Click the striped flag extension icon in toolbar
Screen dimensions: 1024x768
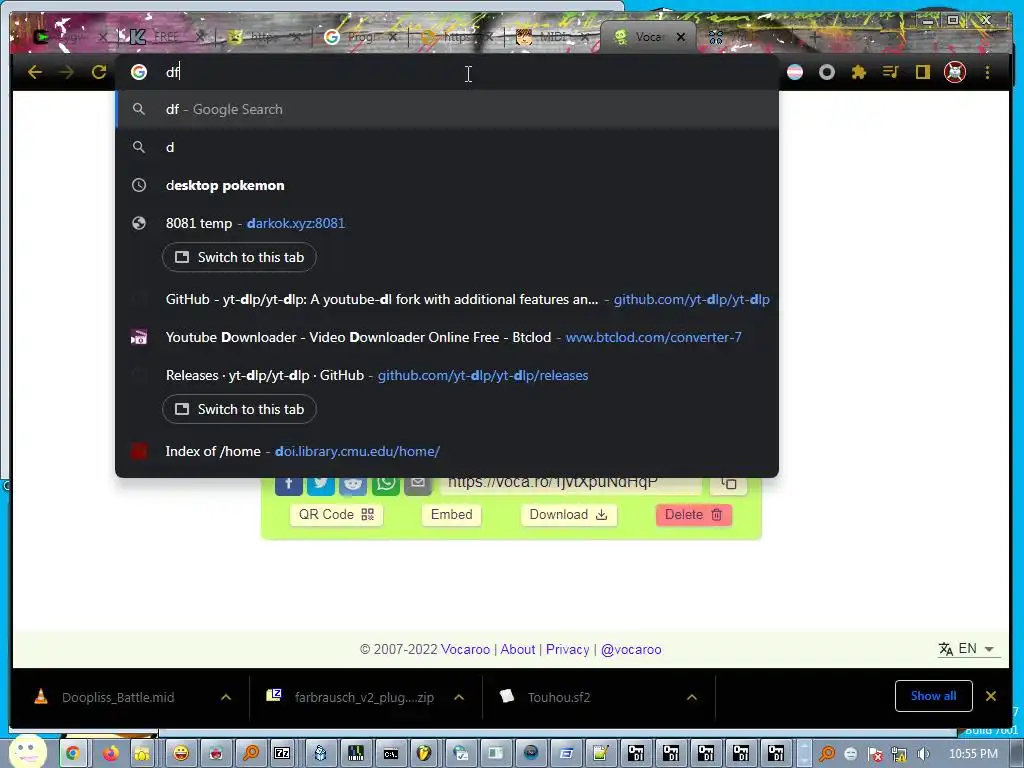click(x=795, y=72)
